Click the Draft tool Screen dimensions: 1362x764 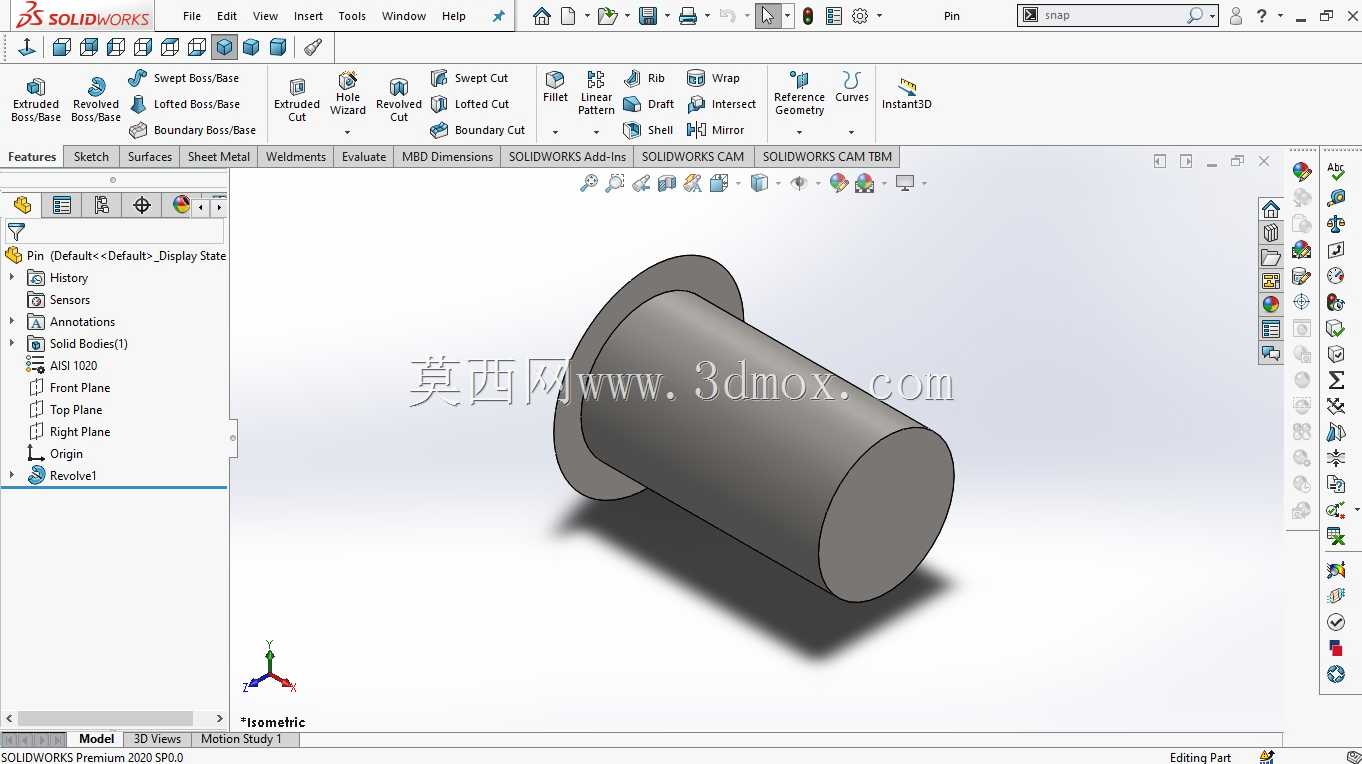click(648, 104)
